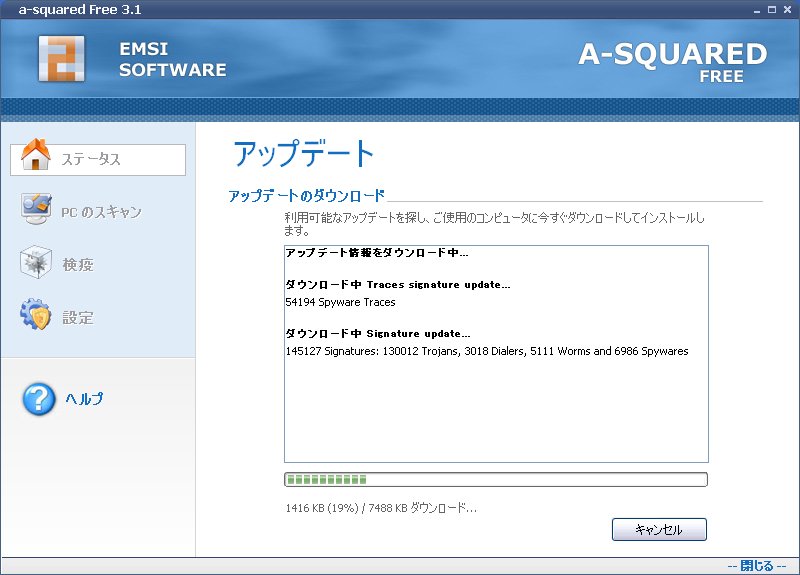This screenshot has width=800, height=575.
Task: Go to the 検疫 section label
Action: tap(78, 264)
